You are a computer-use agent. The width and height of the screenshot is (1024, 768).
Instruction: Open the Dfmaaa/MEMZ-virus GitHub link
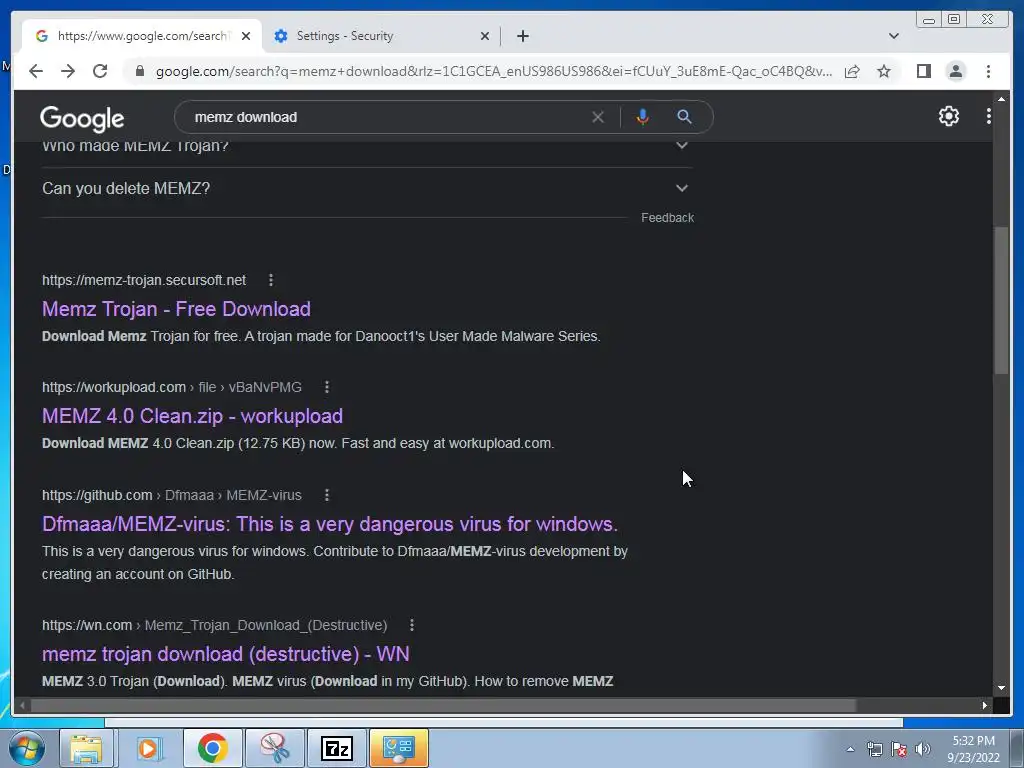point(330,524)
